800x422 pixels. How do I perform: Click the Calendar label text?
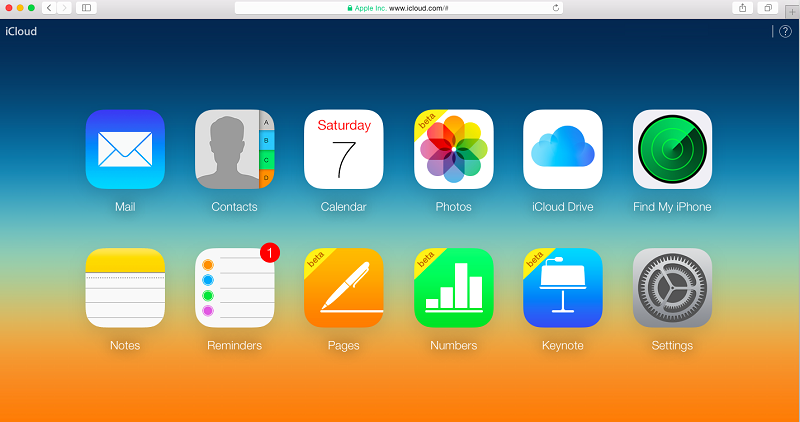pyautogui.click(x=343, y=207)
